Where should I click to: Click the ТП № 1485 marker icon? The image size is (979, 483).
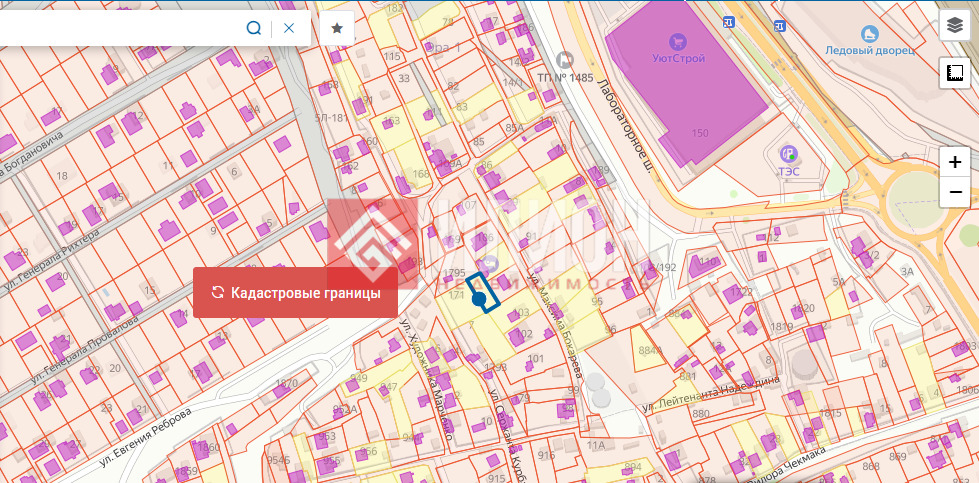point(565,60)
